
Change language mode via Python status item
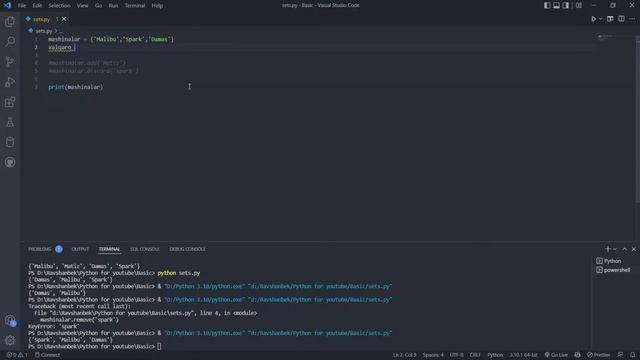(x=495, y=355)
